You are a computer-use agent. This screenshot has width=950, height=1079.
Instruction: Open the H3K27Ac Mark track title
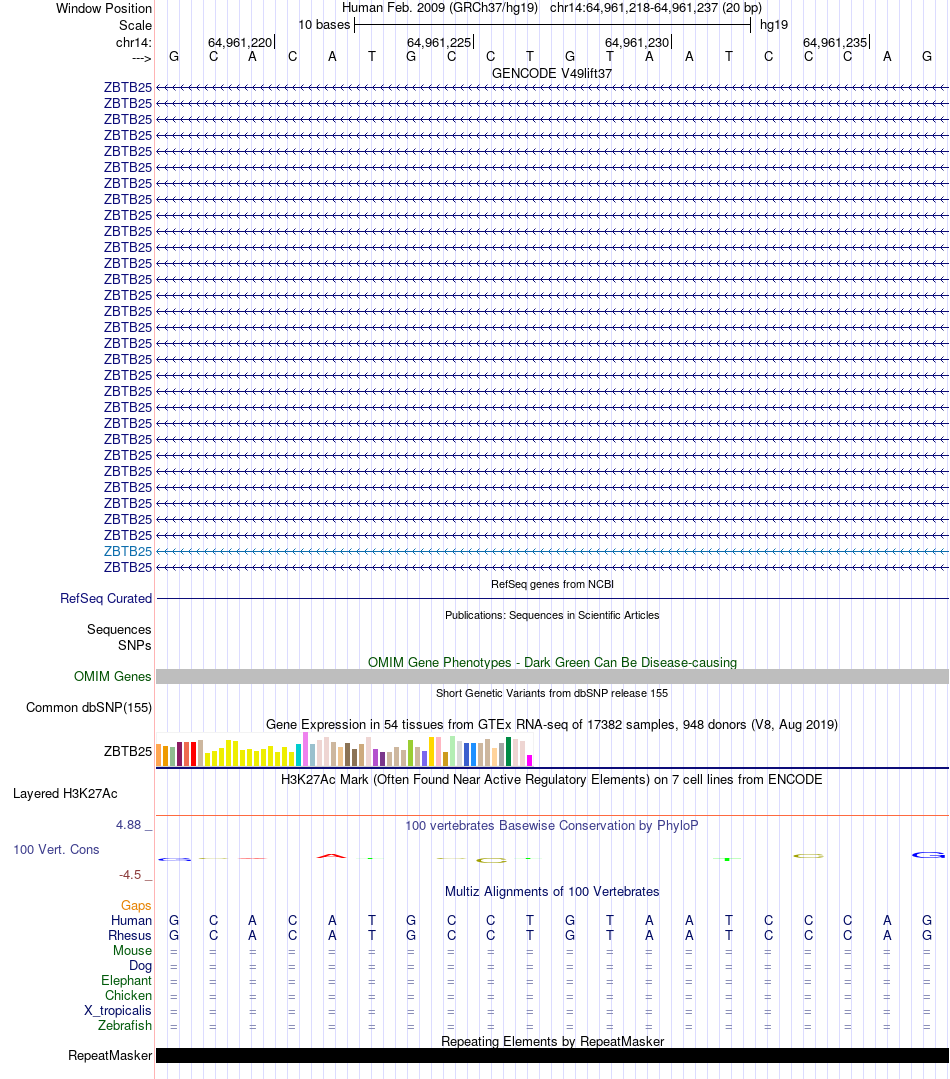(552, 780)
